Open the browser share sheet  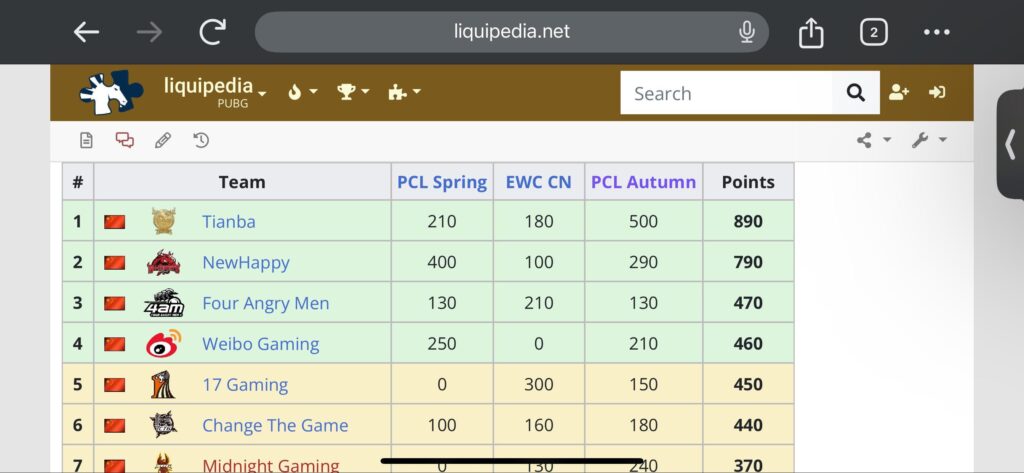coord(811,33)
